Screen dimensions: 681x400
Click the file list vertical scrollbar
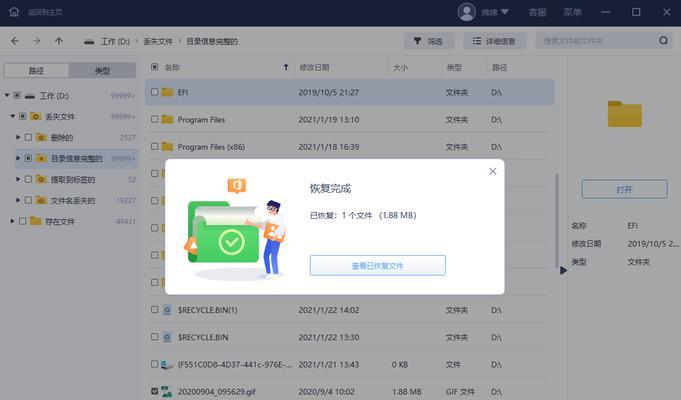point(557,221)
